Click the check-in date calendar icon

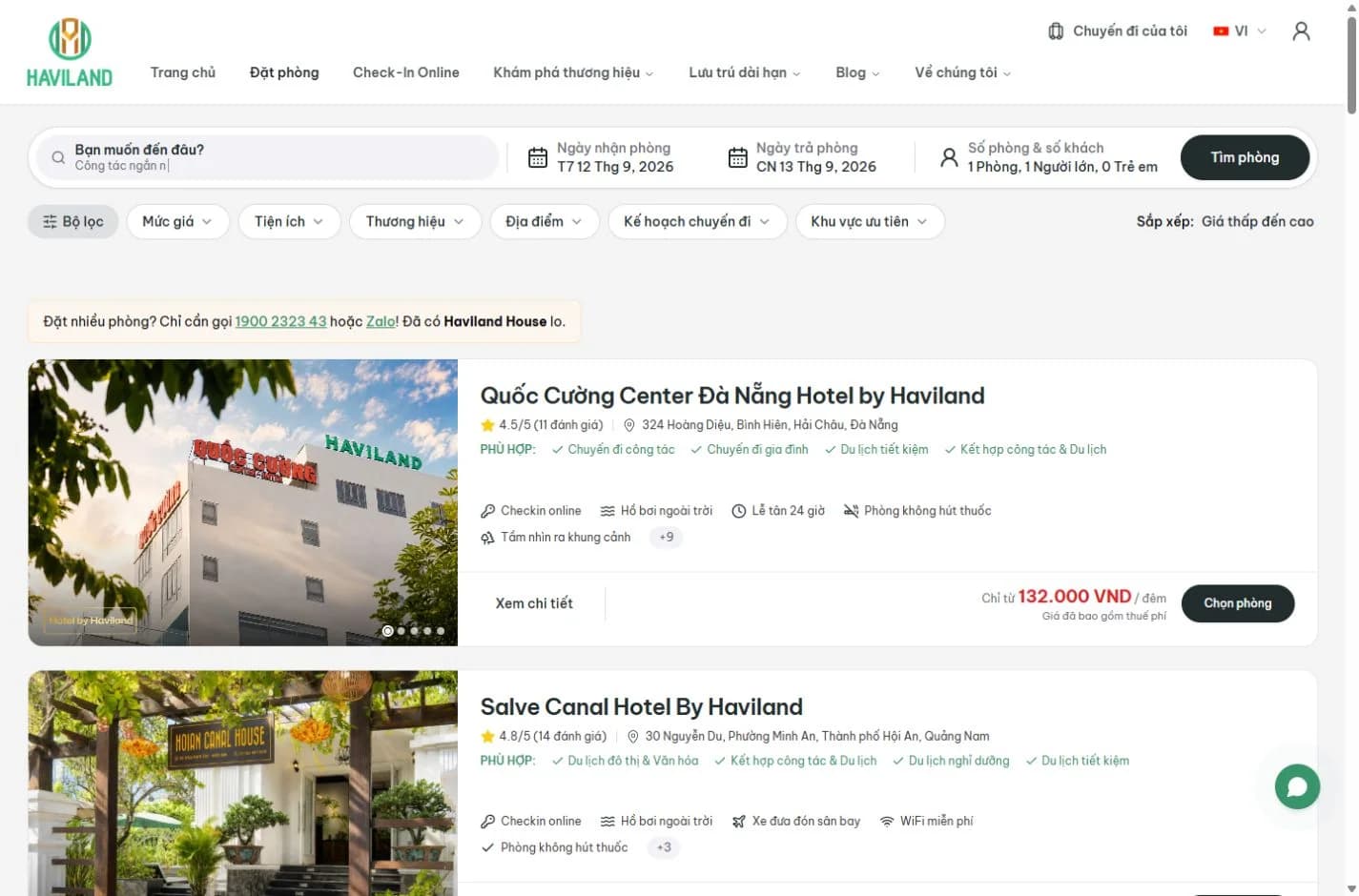tap(538, 157)
